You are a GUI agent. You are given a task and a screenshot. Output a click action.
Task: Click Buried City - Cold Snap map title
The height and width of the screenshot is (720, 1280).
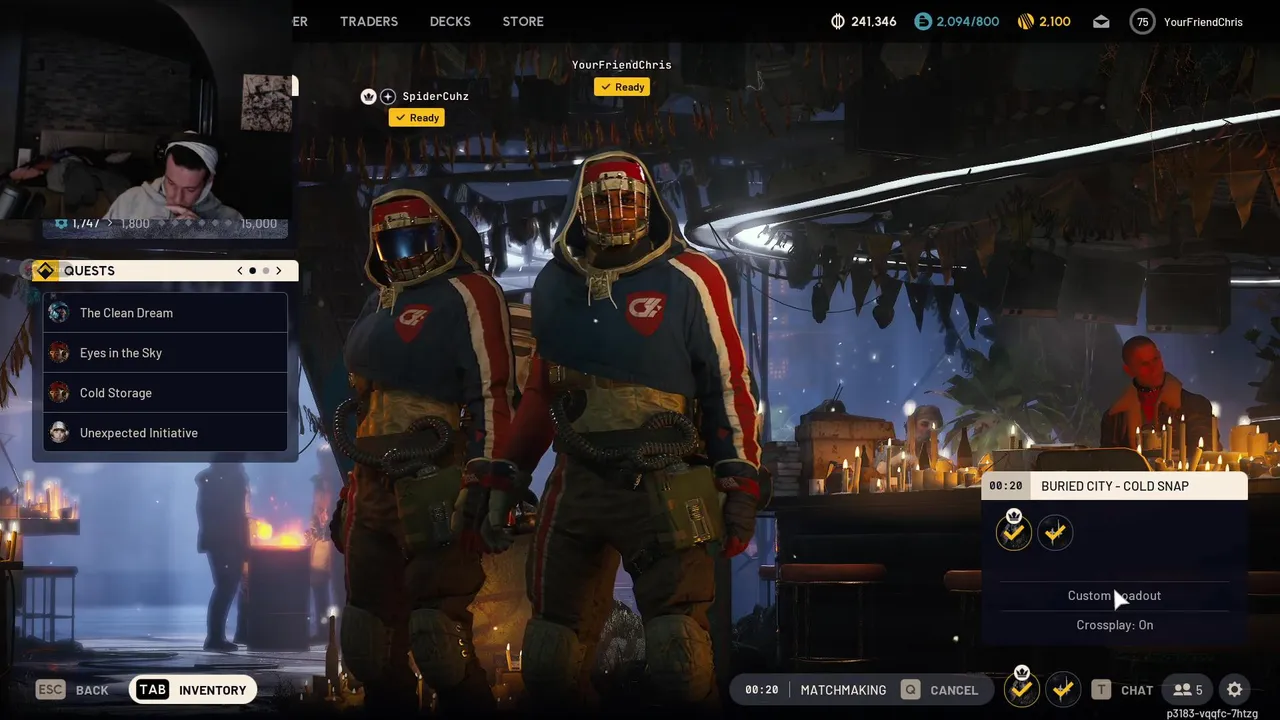pyautogui.click(x=1115, y=486)
